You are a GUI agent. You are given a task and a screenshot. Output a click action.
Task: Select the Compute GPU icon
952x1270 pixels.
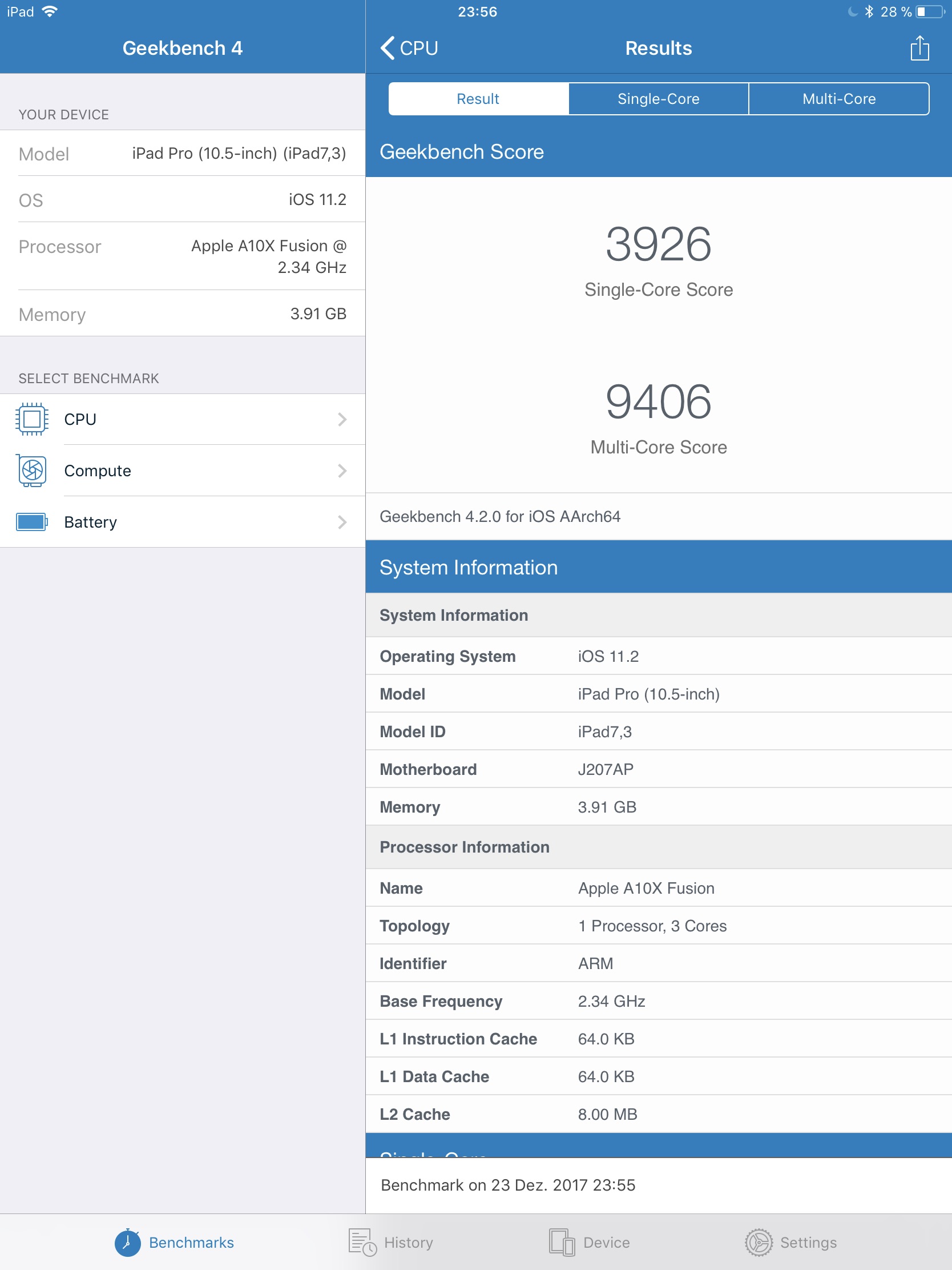pyautogui.click(x=32, y=470)
